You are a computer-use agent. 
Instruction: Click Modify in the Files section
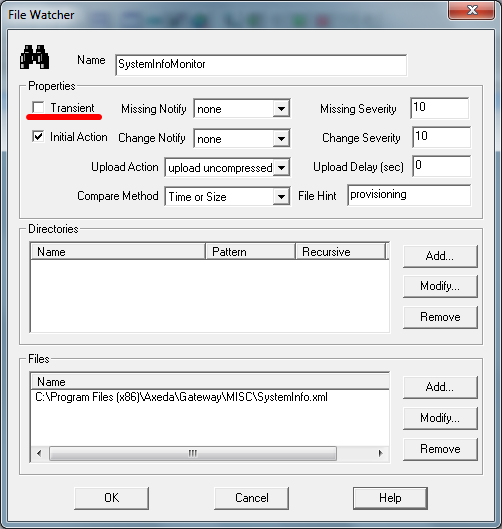click(440, 418)
